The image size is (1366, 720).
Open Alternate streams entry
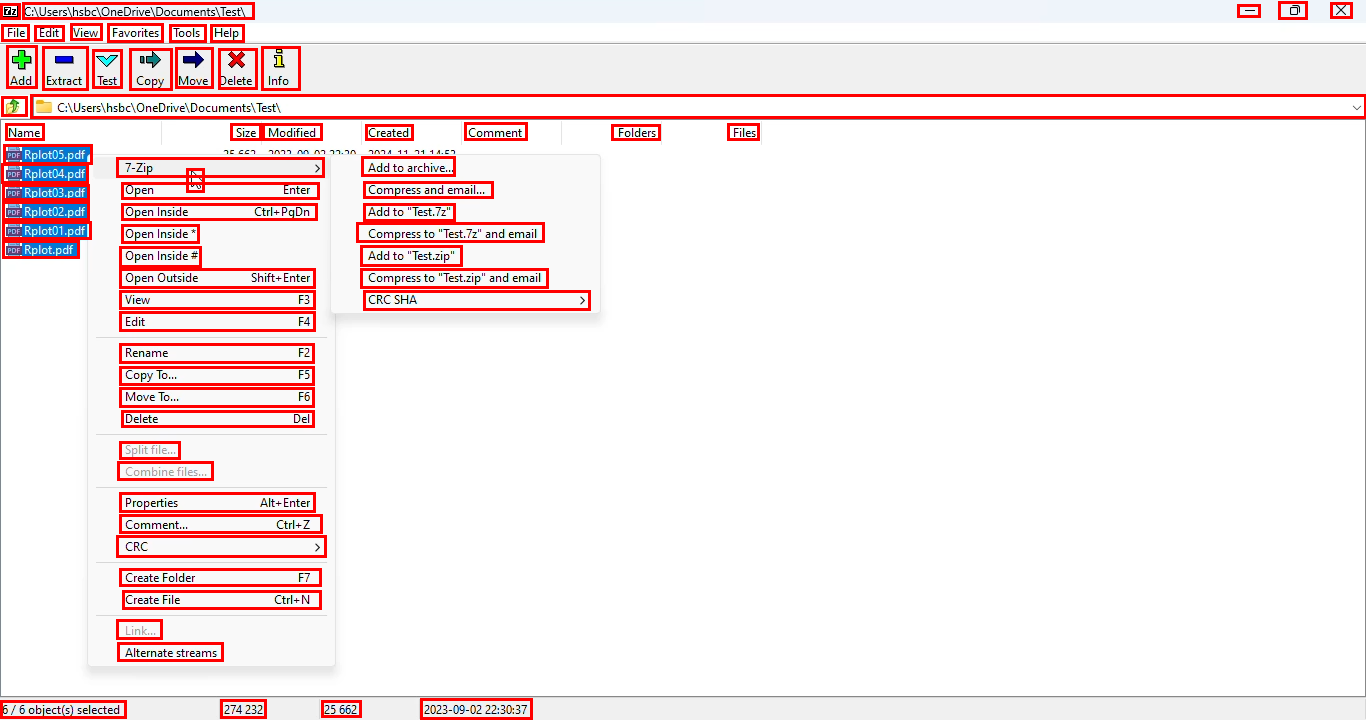pos(170,653)
